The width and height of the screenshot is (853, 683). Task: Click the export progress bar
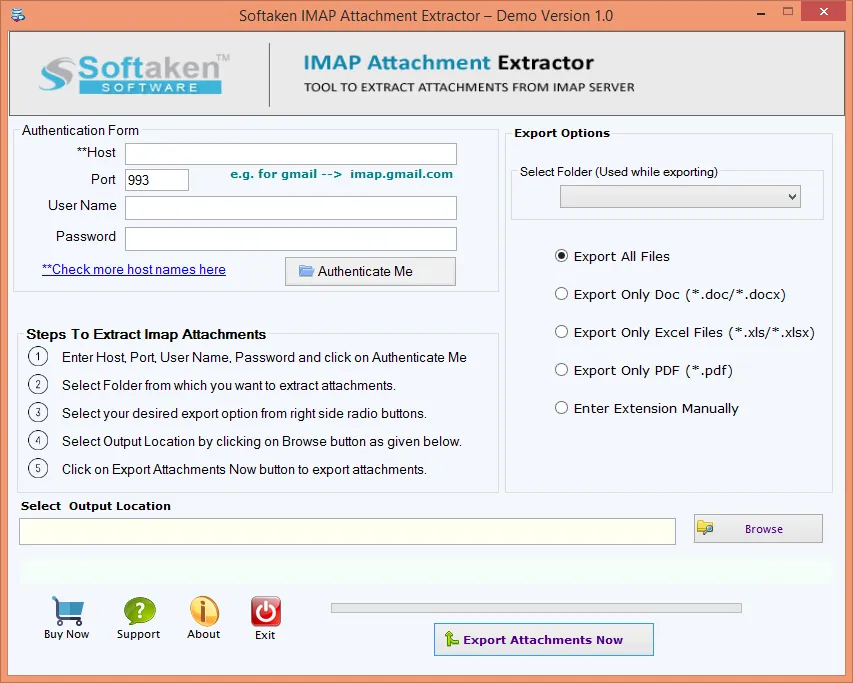click(536, 608)
